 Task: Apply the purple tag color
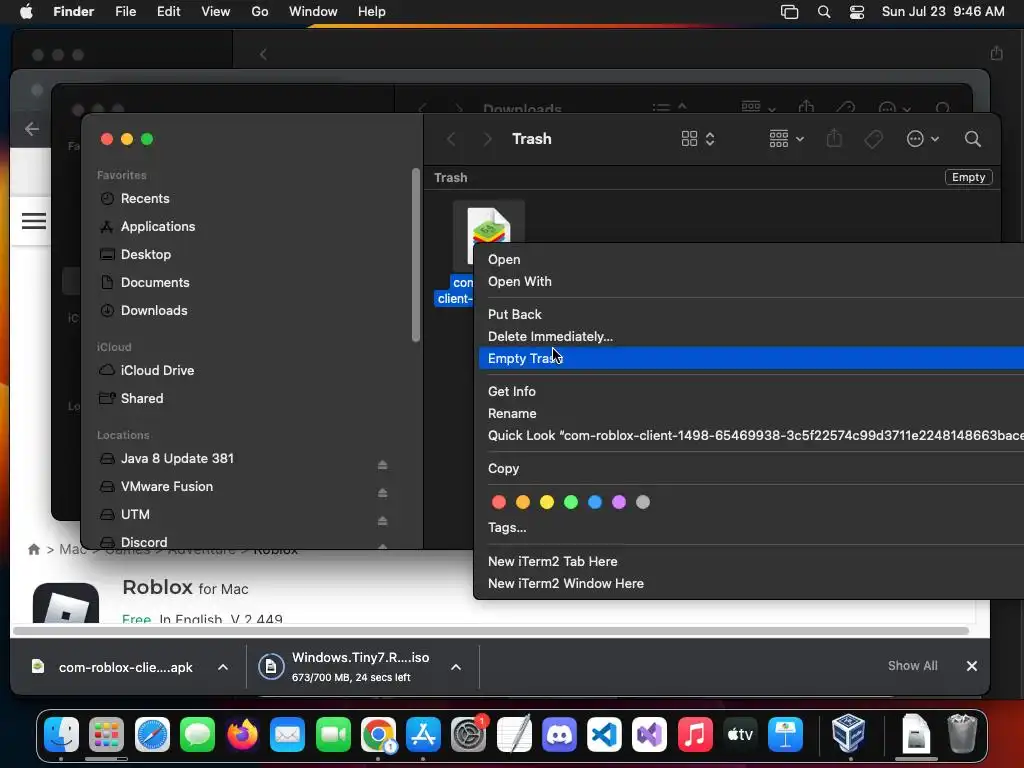(619, 502)
